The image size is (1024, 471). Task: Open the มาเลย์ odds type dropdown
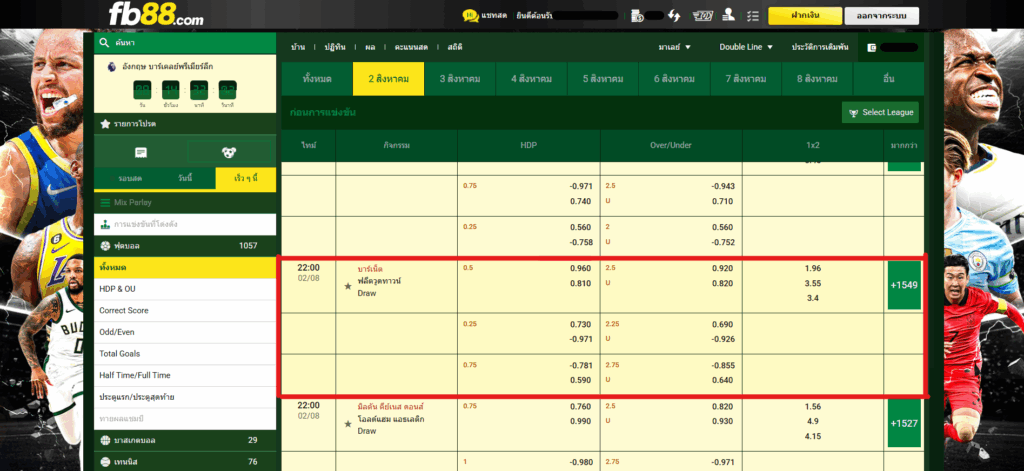(675, 47)
